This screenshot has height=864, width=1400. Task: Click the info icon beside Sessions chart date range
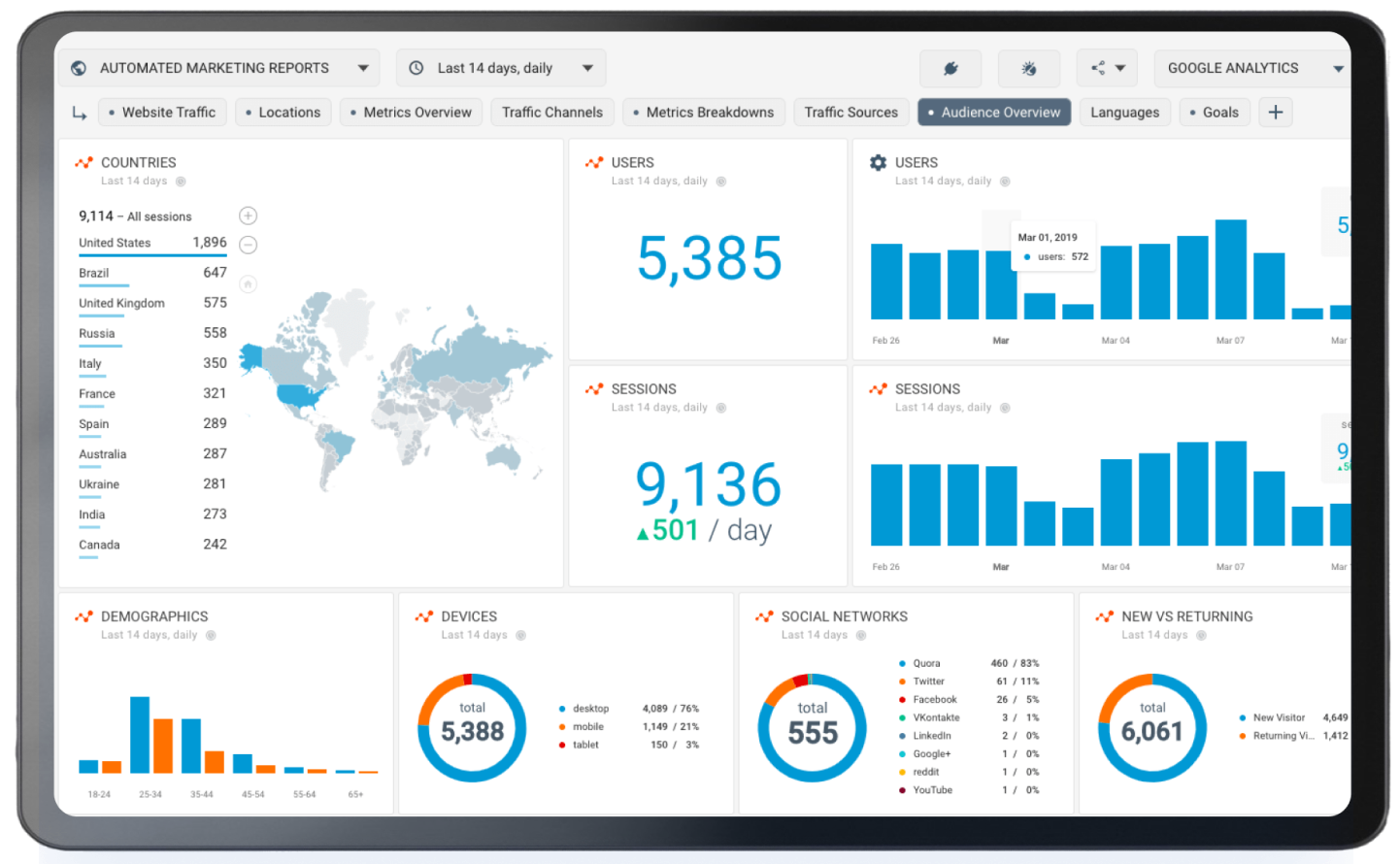[1005, 408]
